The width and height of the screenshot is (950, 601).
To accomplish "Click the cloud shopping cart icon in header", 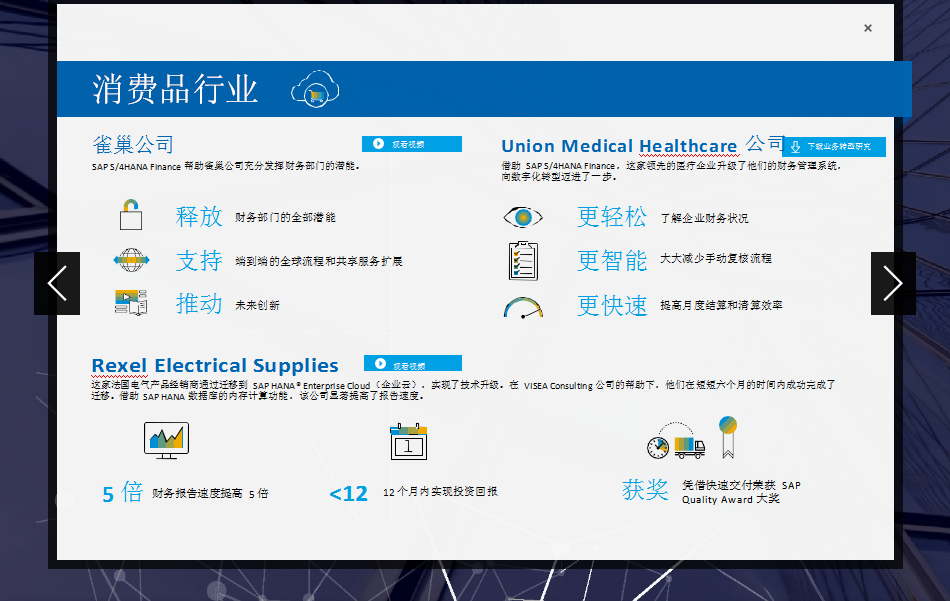I will [315, 89].
